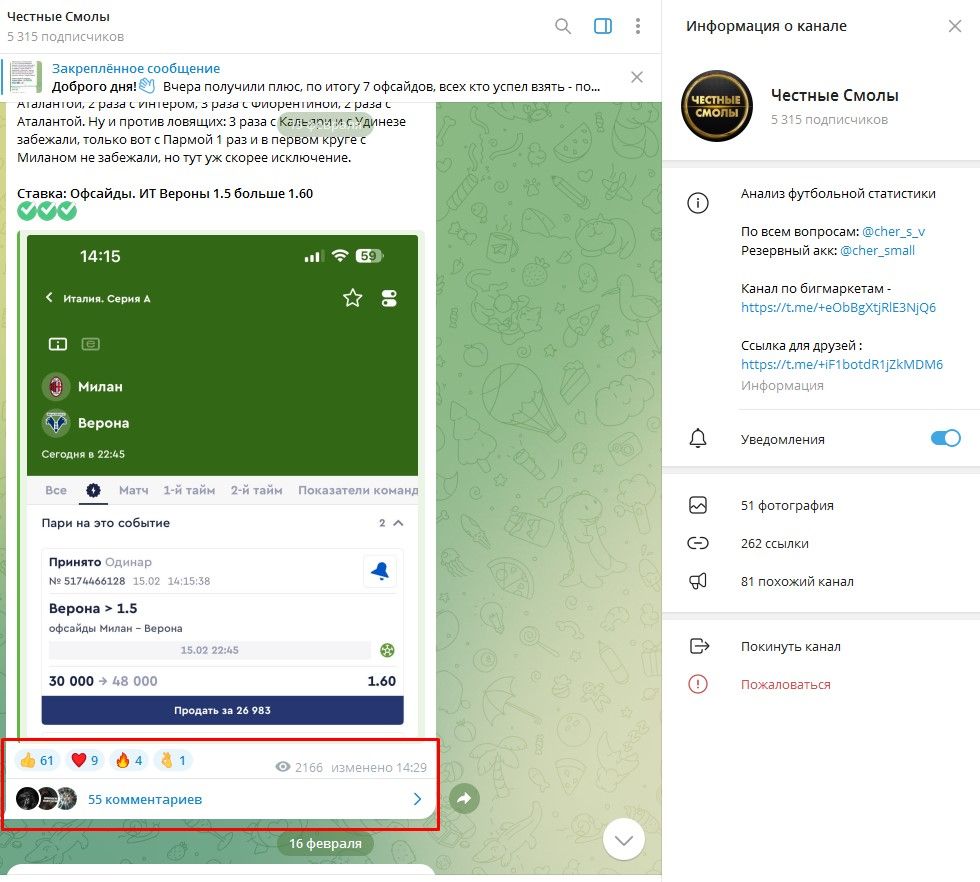Click the photos icon in channel info
Viewport: 980px width, 882px height.
[698, 505]
